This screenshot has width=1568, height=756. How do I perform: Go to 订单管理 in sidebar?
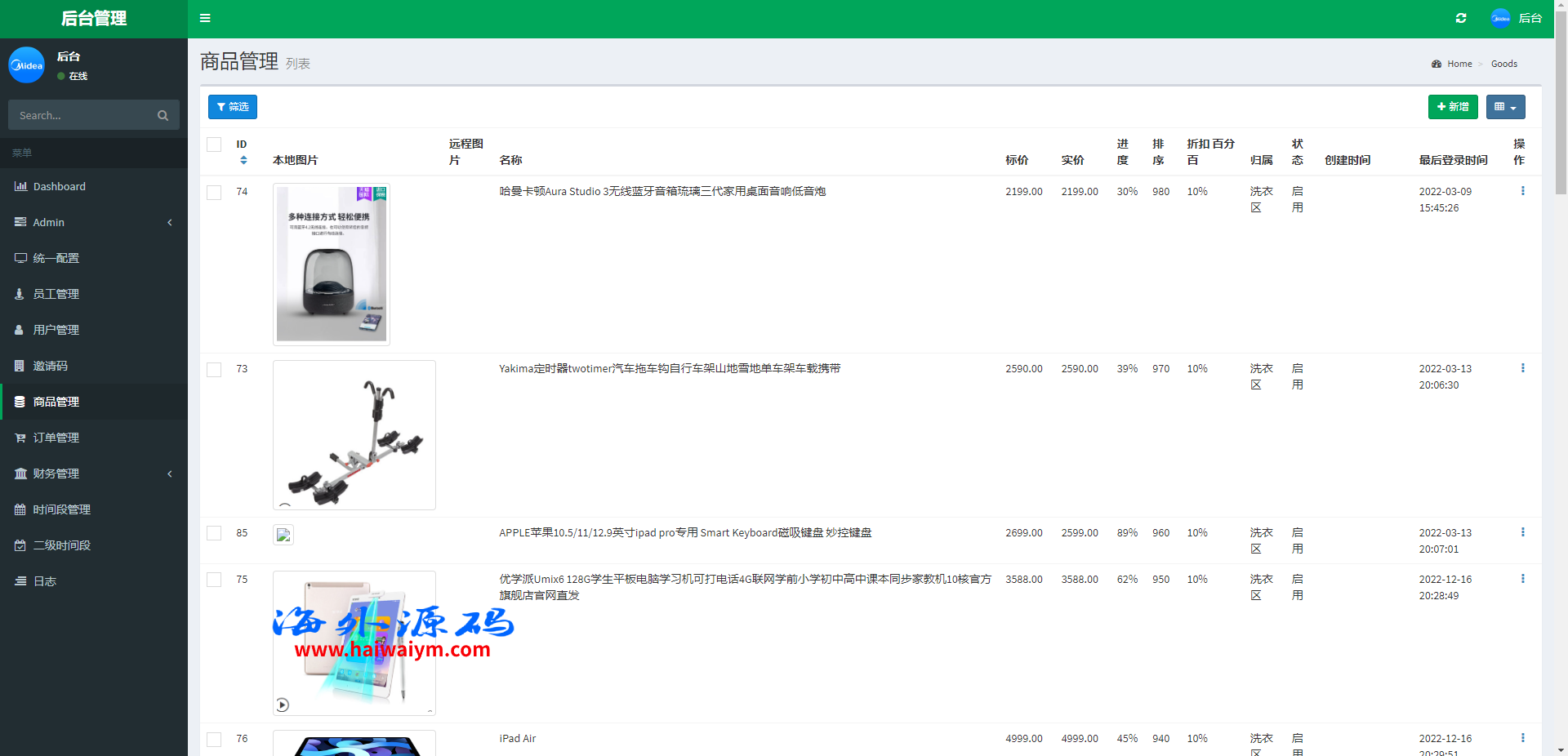(x=56, y=438)
